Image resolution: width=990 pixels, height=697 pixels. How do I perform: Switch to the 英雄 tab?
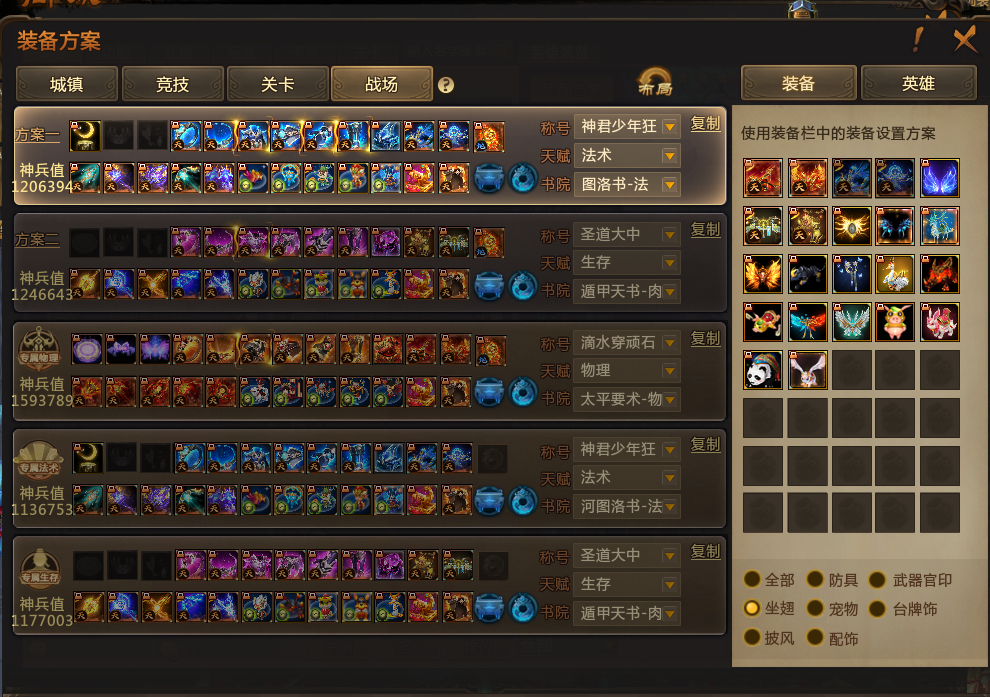click(919, 83)
